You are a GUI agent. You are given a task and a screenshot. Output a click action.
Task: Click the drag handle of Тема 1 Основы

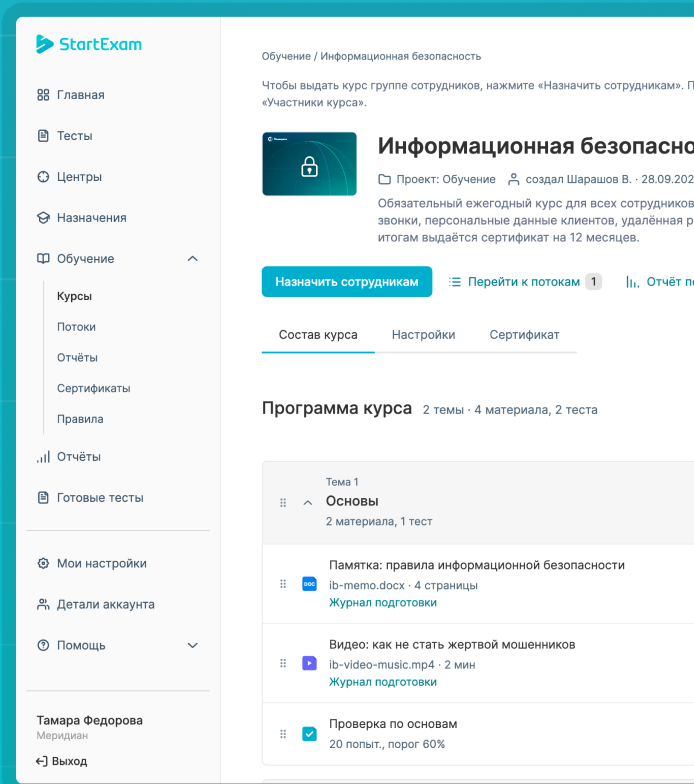(283, 502)
